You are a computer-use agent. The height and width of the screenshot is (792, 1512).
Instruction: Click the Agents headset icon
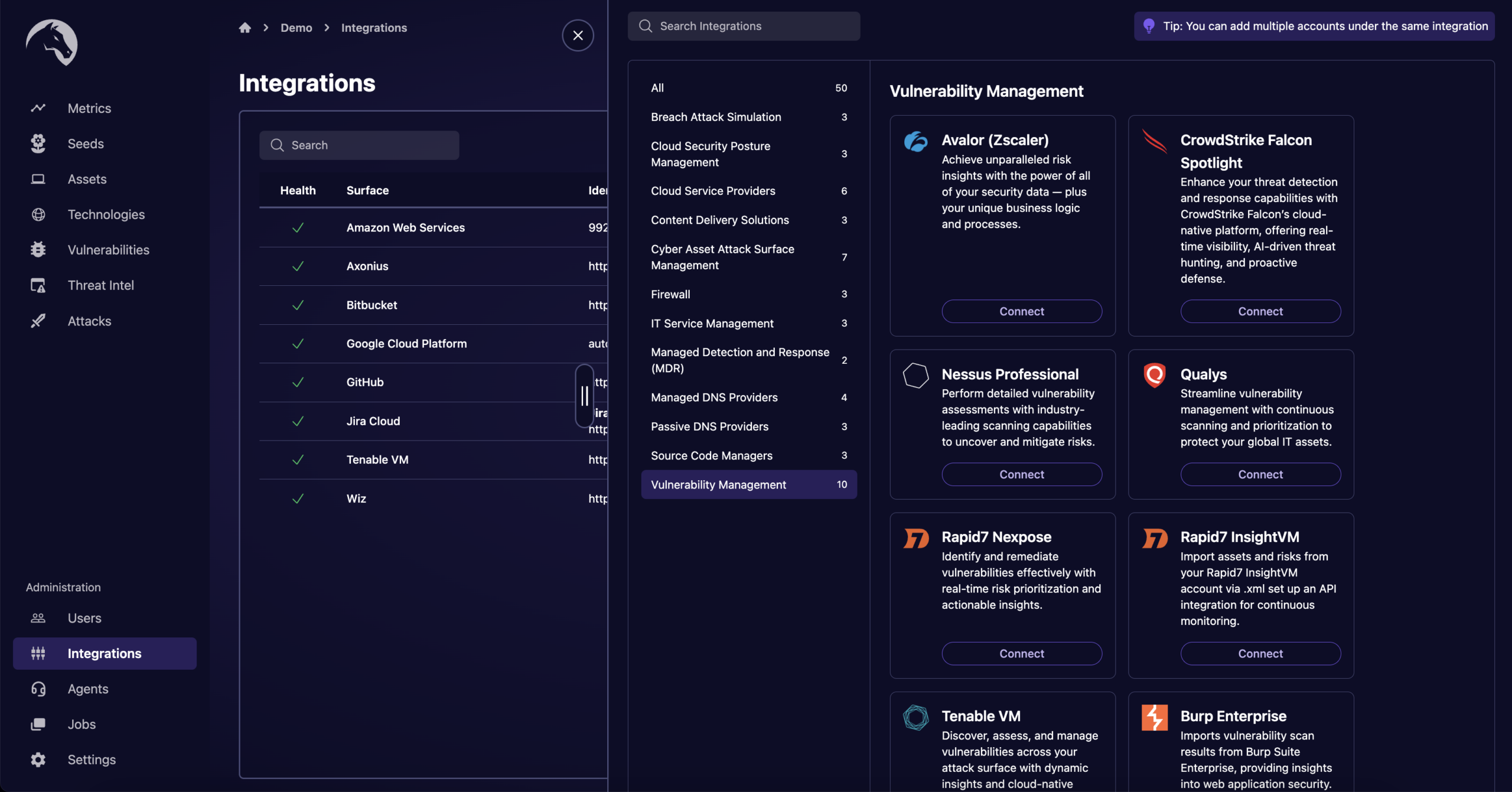point(38,689)
